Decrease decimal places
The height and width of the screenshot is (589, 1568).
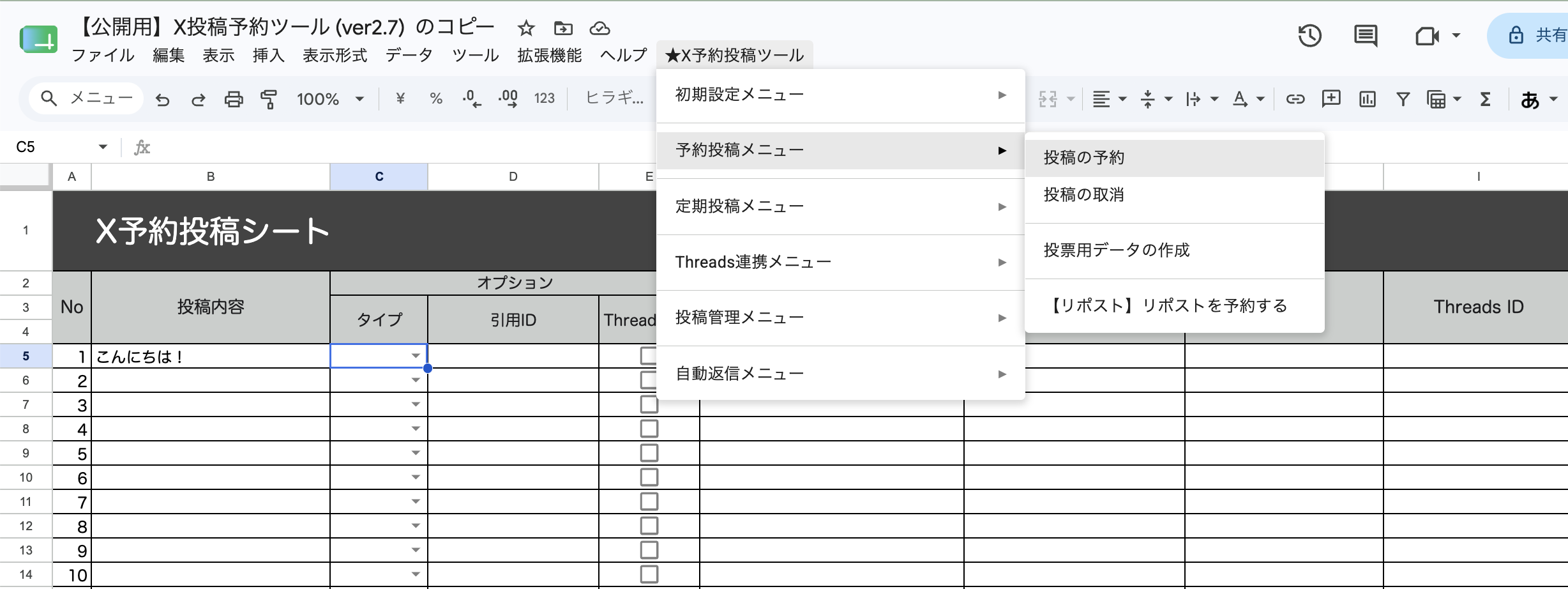472,98
